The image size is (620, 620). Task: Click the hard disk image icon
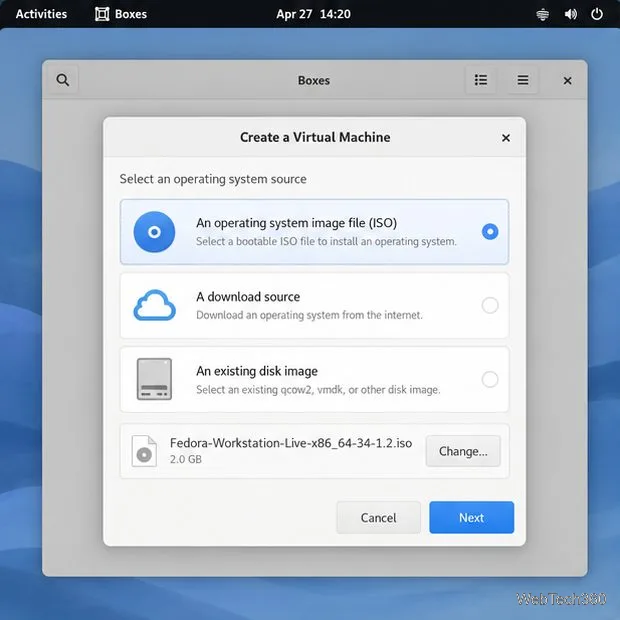click(154, 379)
